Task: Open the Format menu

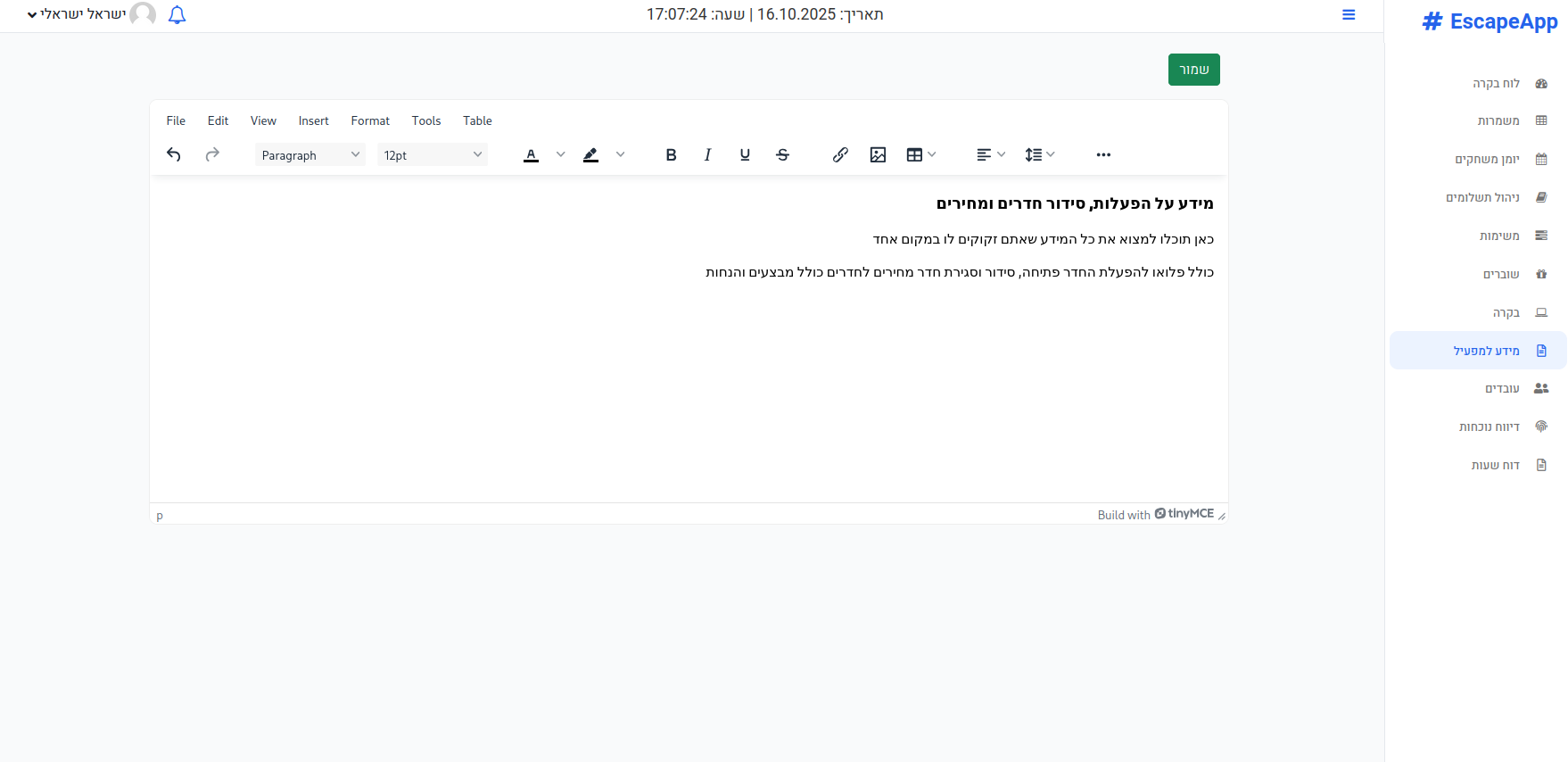Action: pos(370,120)
